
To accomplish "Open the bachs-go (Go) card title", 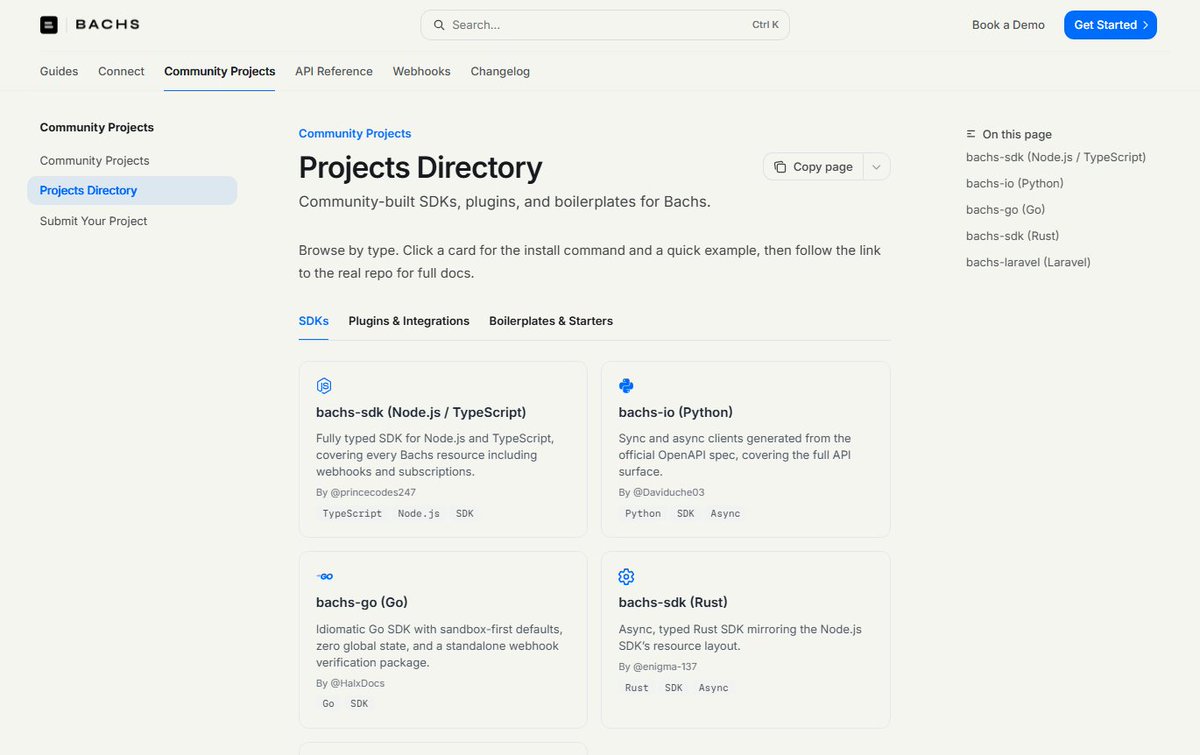I will pos(362,602).
